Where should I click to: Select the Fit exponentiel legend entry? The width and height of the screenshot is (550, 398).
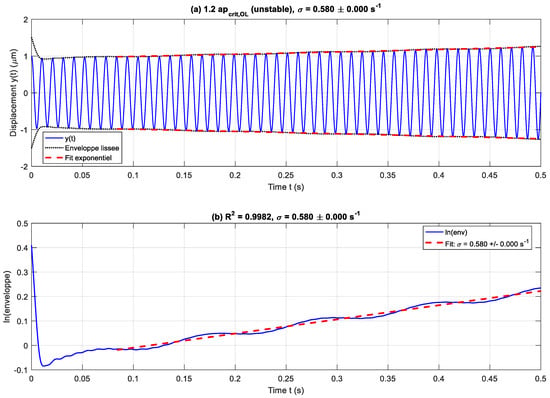[x=78, y=158]
